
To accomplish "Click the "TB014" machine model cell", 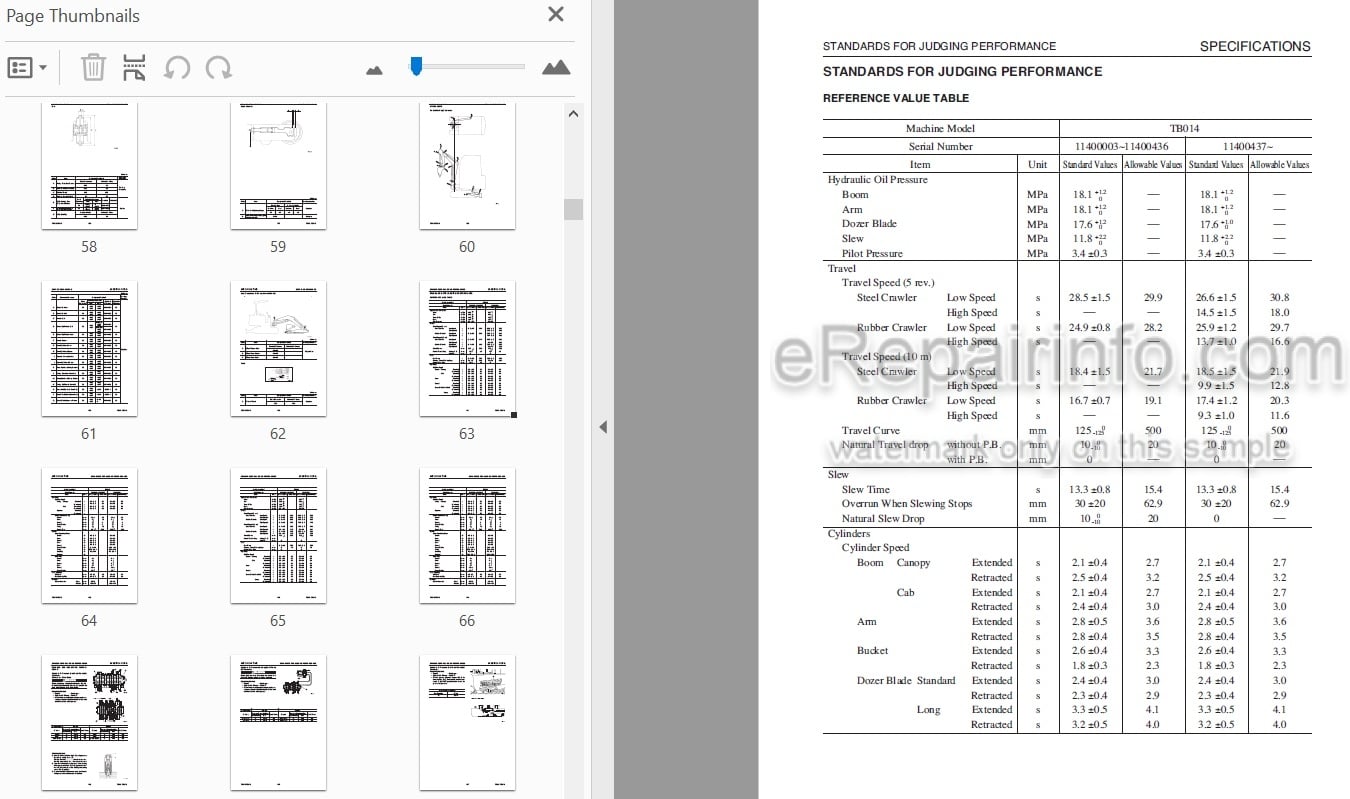I will coord(1185,129).
